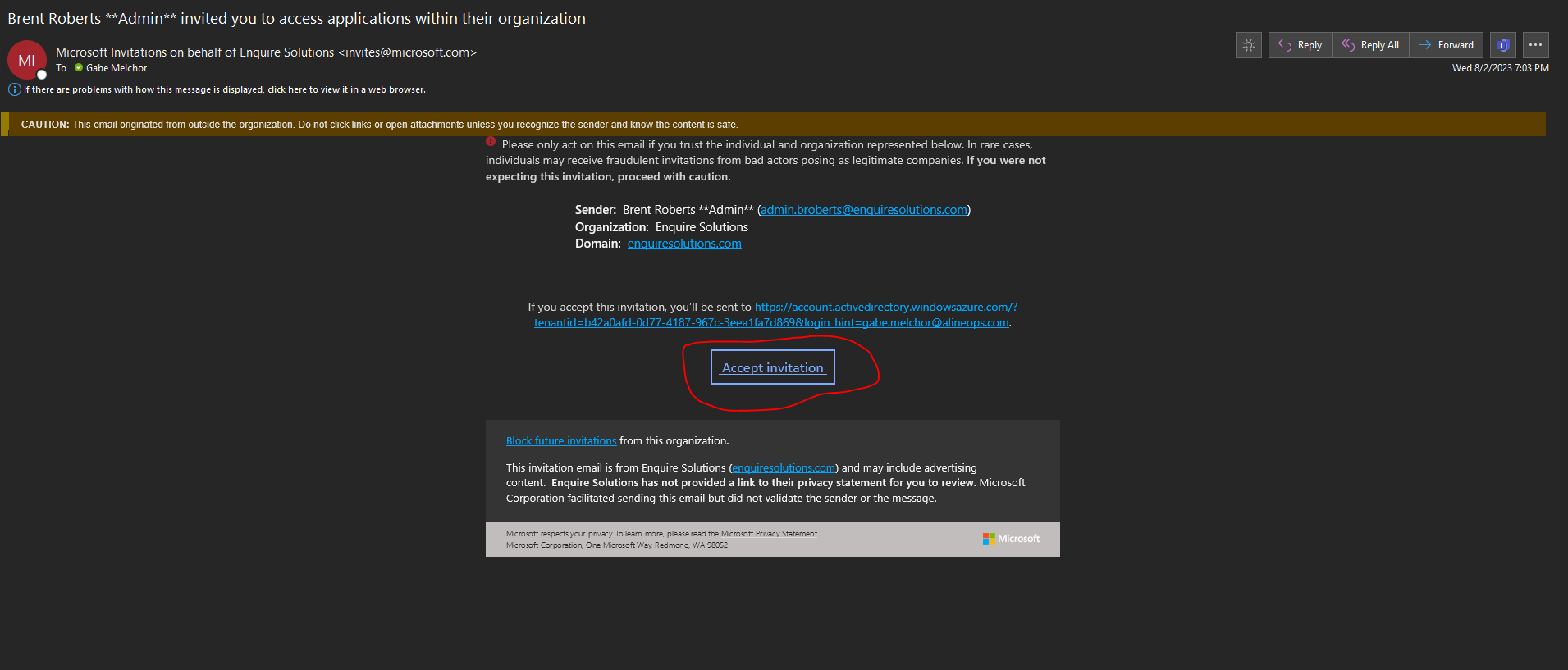
Task: Click the red warning icon beside the caution notice
Action: point(491,142)
